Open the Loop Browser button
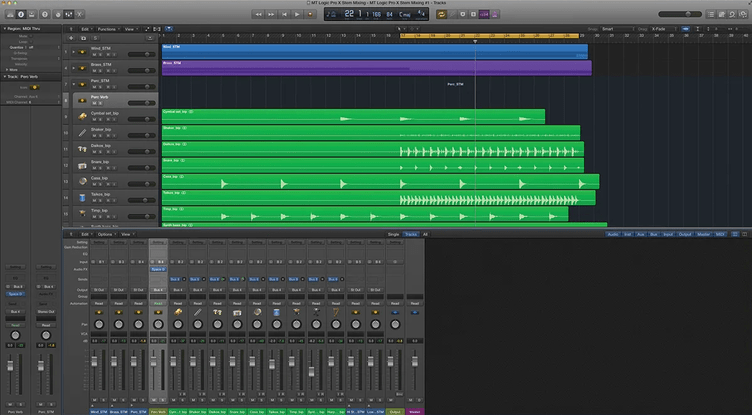Screen dimensions: 752x415 click(x=732, y=14)
